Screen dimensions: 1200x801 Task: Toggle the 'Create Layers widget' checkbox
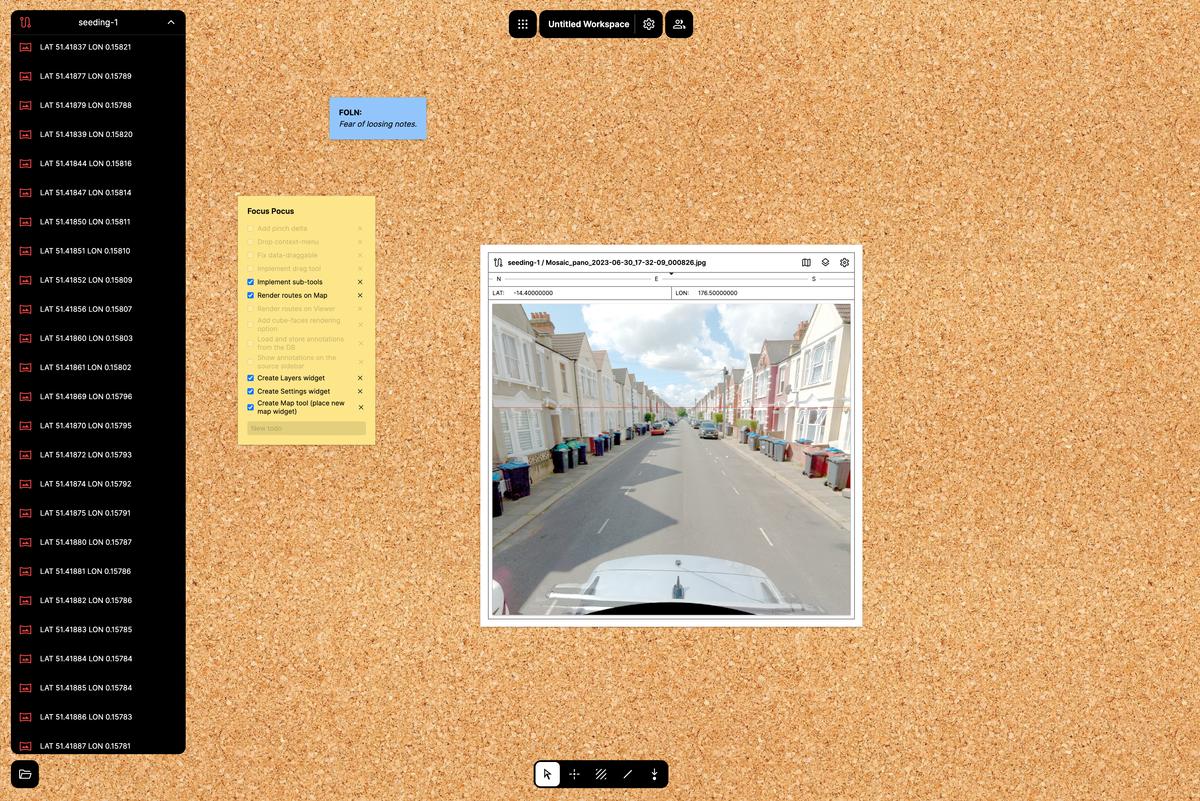click(250, 378)
